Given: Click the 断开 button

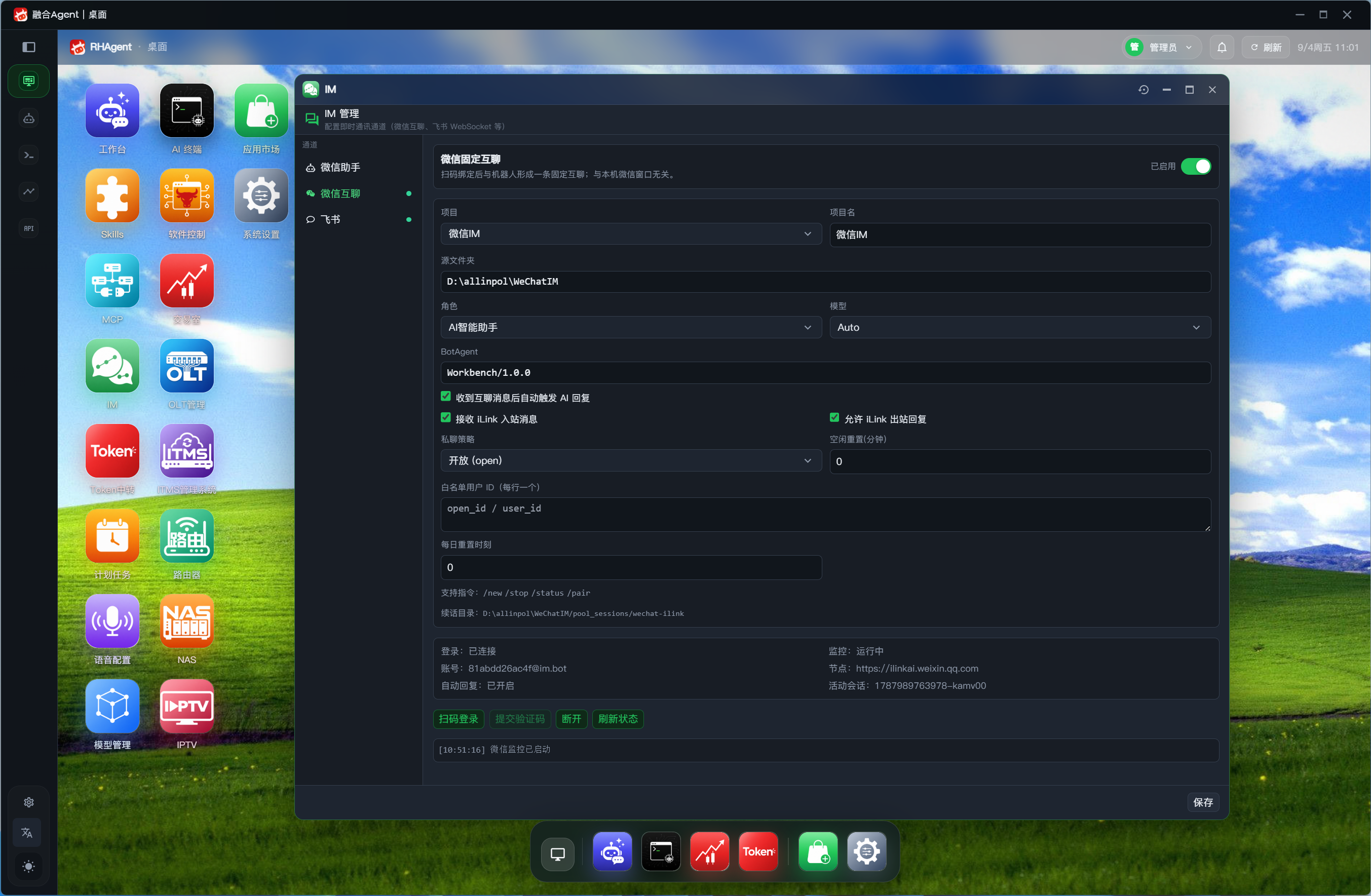Looking at the screenshot, I should point(572,719).
